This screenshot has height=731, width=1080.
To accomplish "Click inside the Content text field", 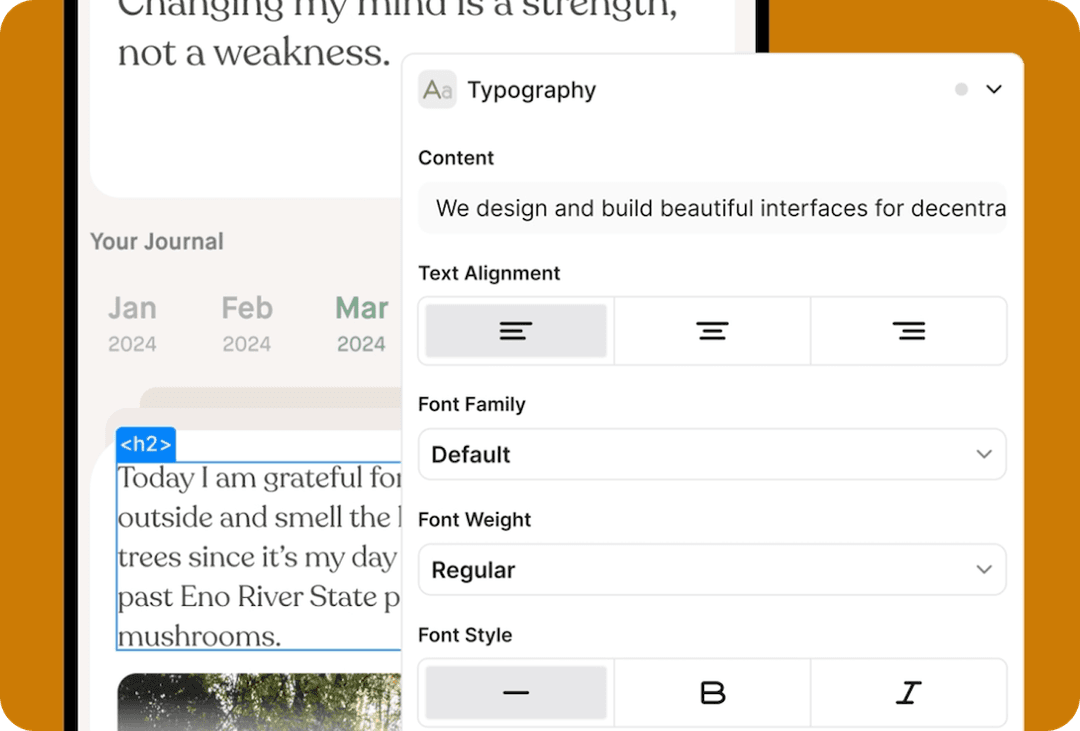I will pyautogui.click(x=712, y=208).
